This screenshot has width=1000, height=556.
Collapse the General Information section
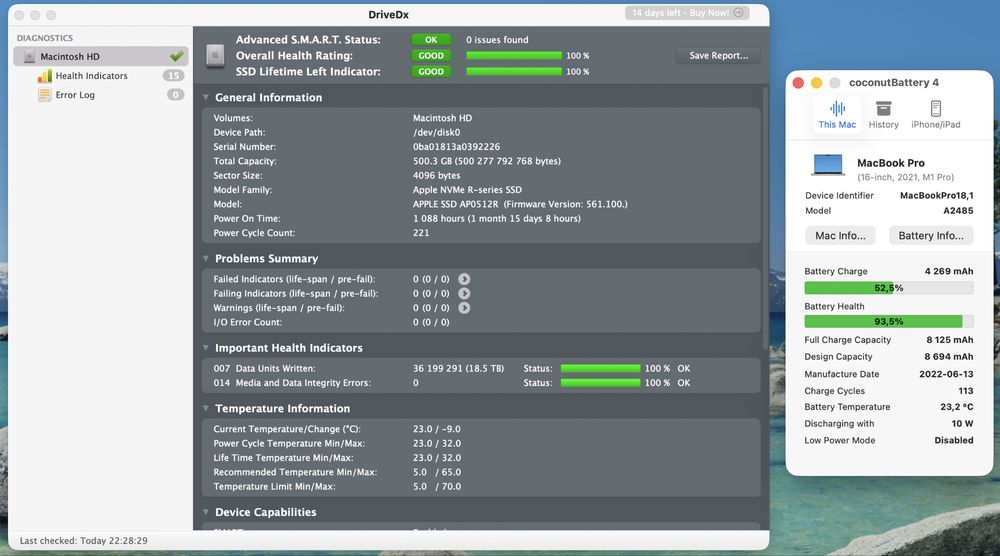(x=206, y=98)
